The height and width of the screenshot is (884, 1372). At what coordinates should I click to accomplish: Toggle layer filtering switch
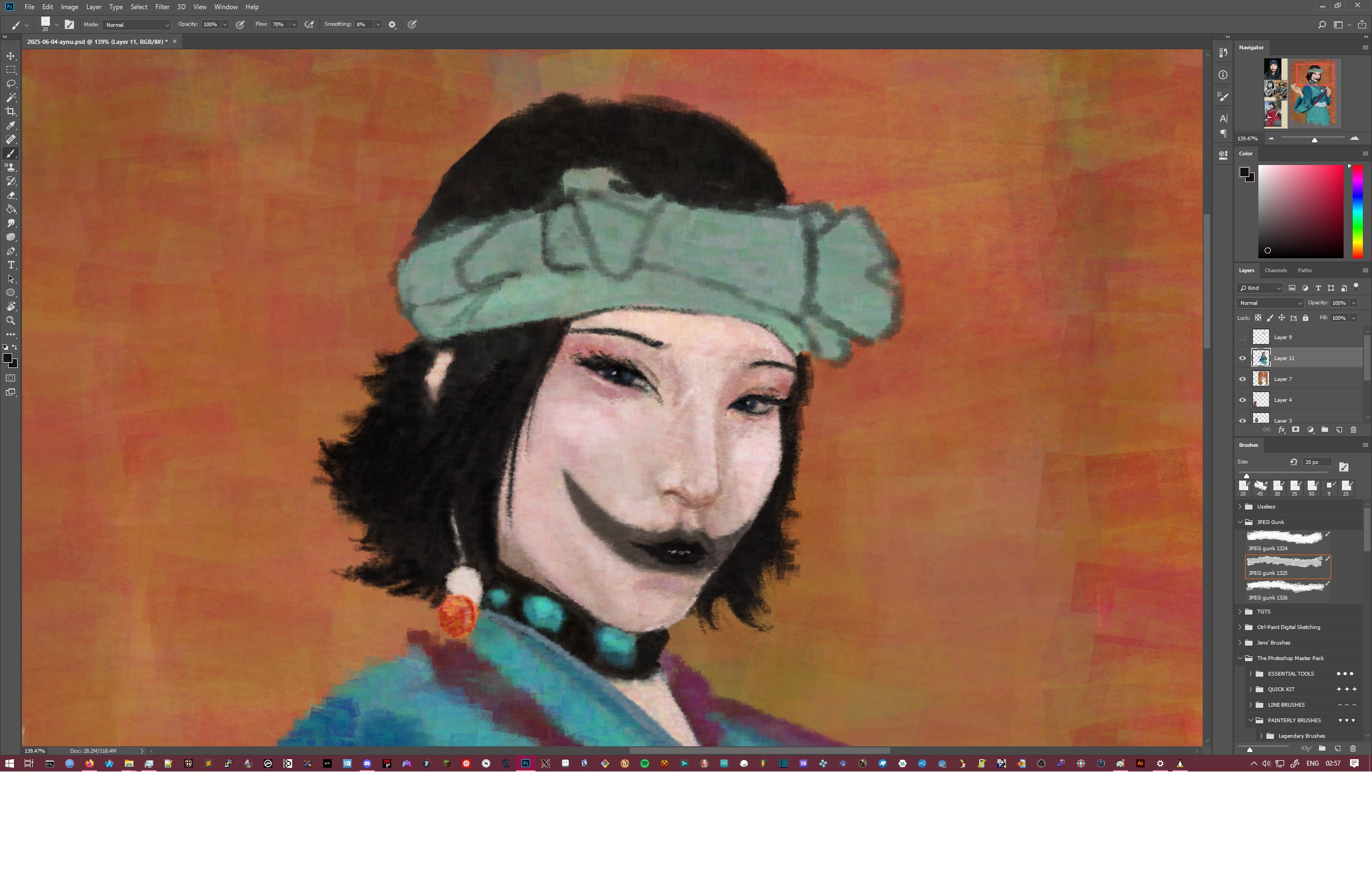pyautogui.click(x=1356, y=287)
